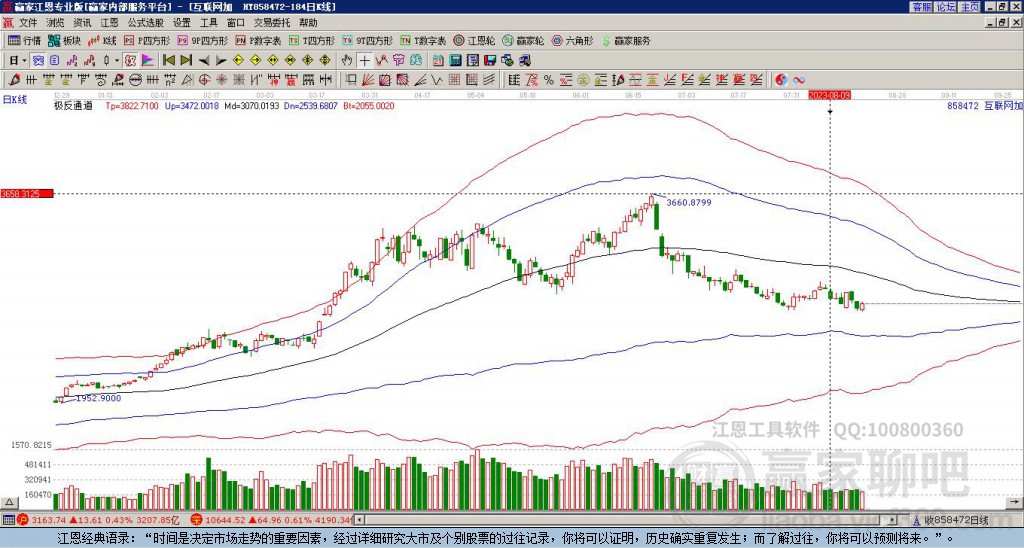Select the crosshair cursor tool

(365, 60)
